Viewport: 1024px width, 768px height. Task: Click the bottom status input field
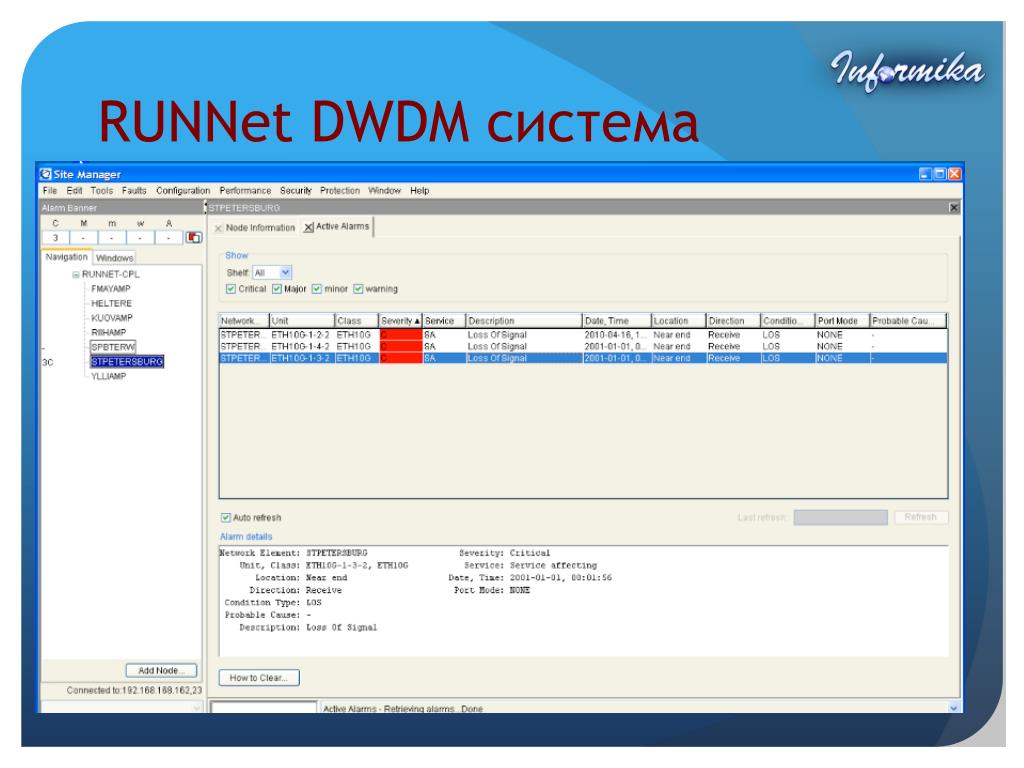click(x=263, y=708)
